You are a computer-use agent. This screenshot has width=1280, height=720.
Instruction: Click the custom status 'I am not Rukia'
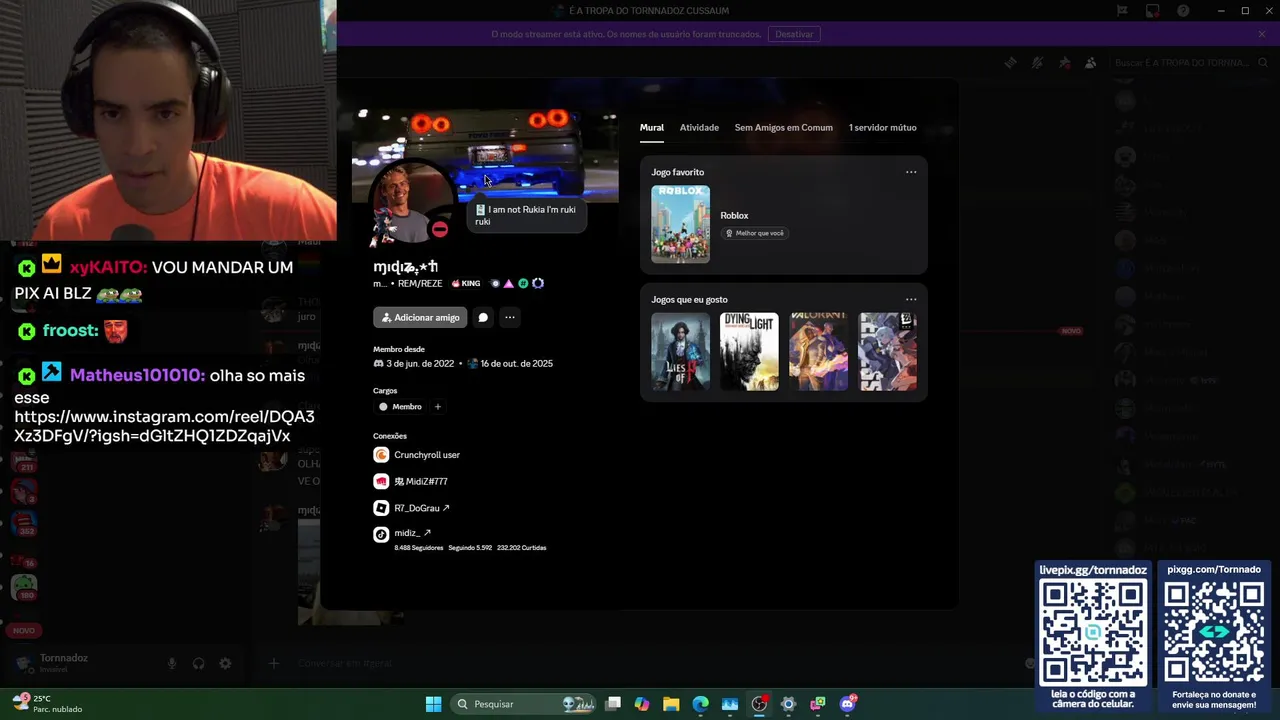525,215
